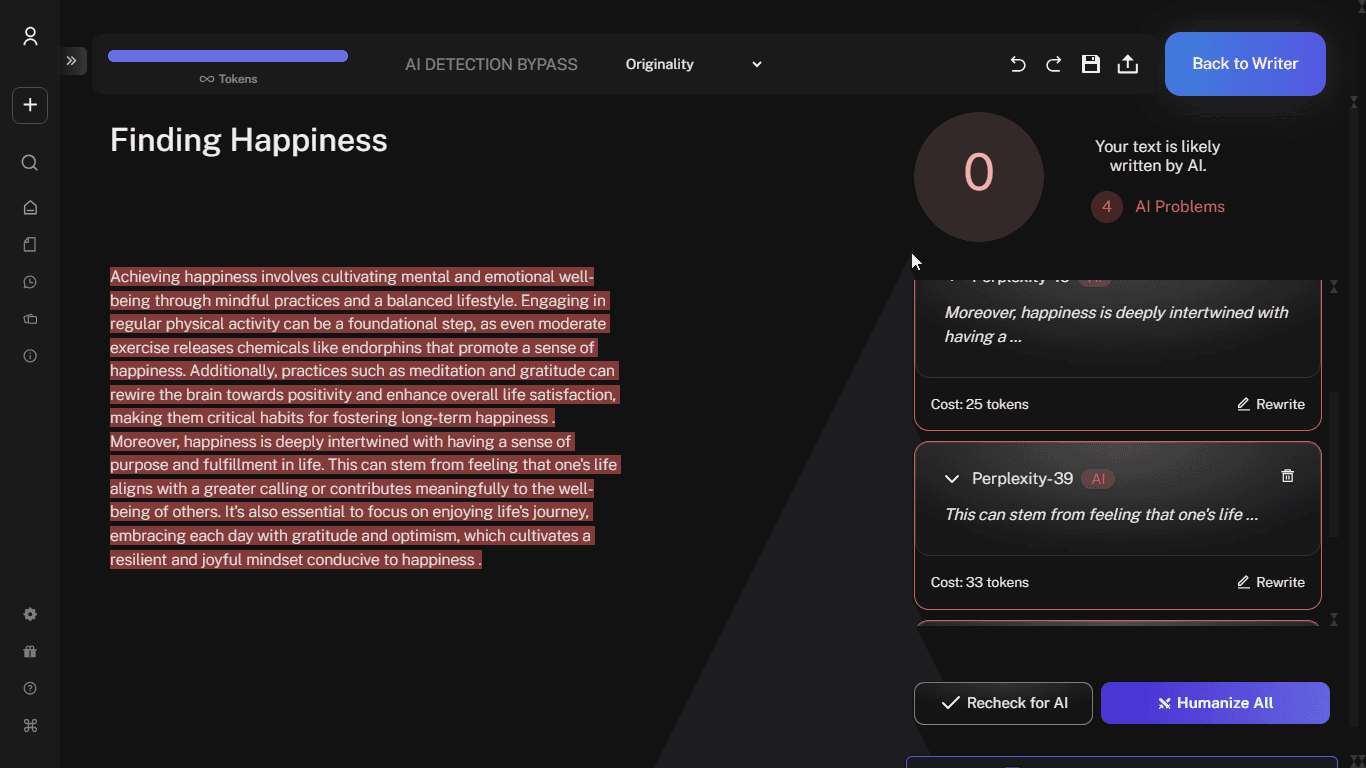The width and height of the screenshot is (1366, 768).
Task: Click the tokens progress bar
Action: pyautogui.click(x=228, y=56)
